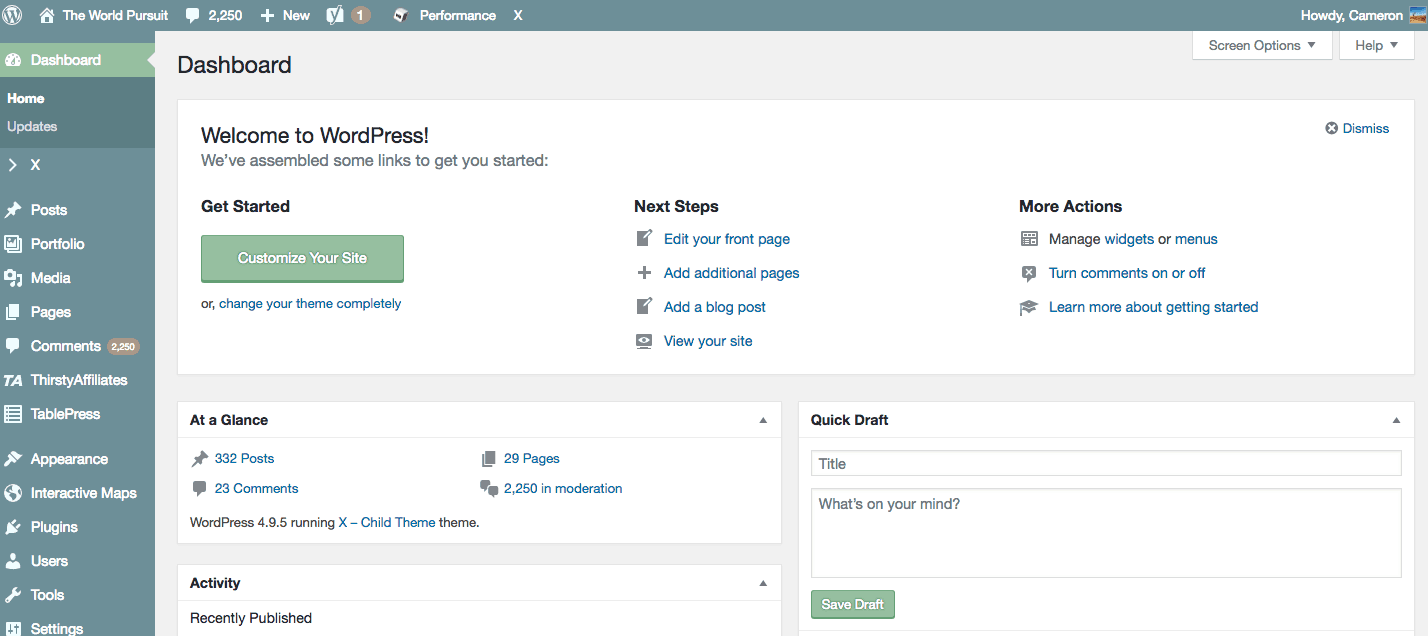Image resolution: width=1428 pixels, height=636 pixels.
Task: Click the TablePress table icon
Action: tap(13, 414)
